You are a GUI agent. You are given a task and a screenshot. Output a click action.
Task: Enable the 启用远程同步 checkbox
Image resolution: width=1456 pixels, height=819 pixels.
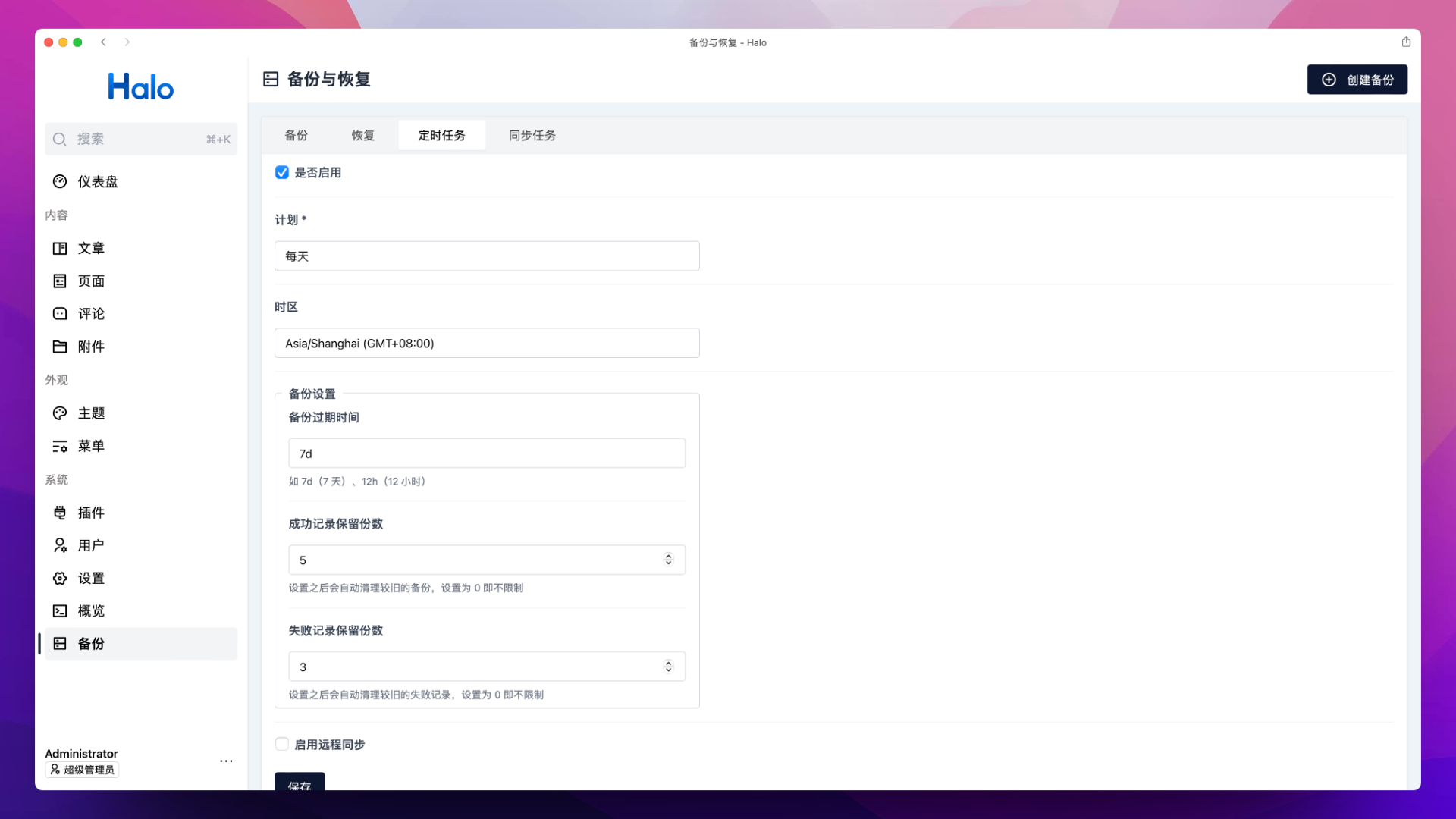tap(282, 745)
